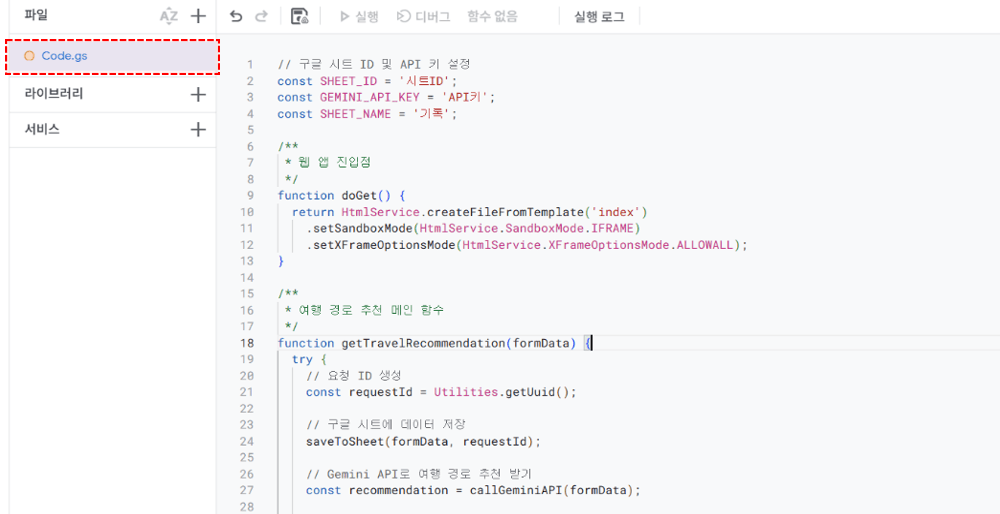Click the redo arrow icon
Viewport: 1000px width, 514px height.
262,16
